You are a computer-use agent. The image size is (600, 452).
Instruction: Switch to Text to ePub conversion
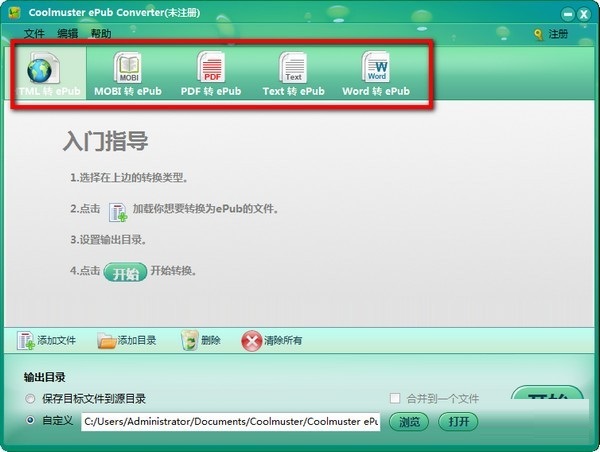[293, 74]
